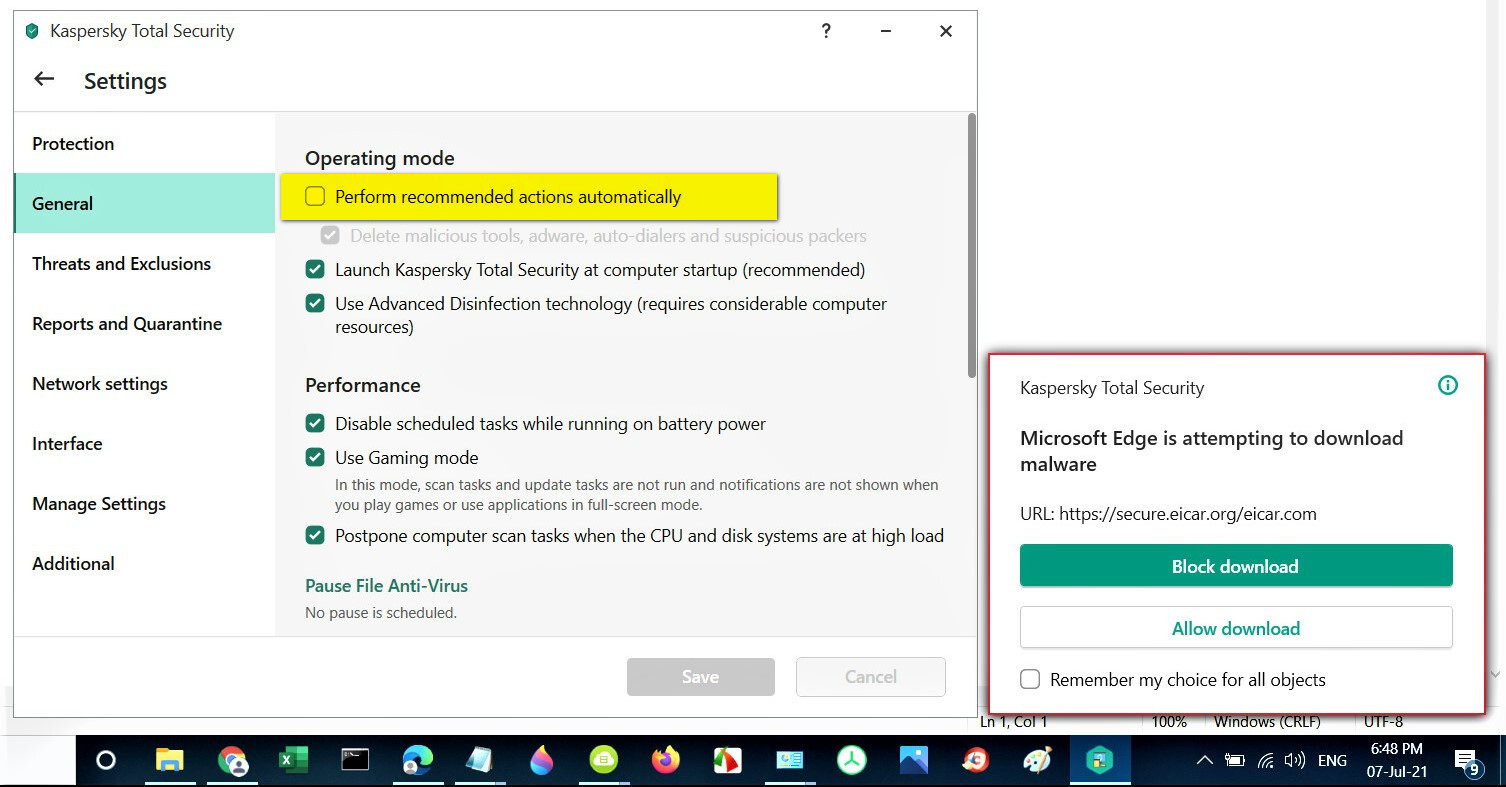Click the Cancel button in Settings

[x=871, y=677]
